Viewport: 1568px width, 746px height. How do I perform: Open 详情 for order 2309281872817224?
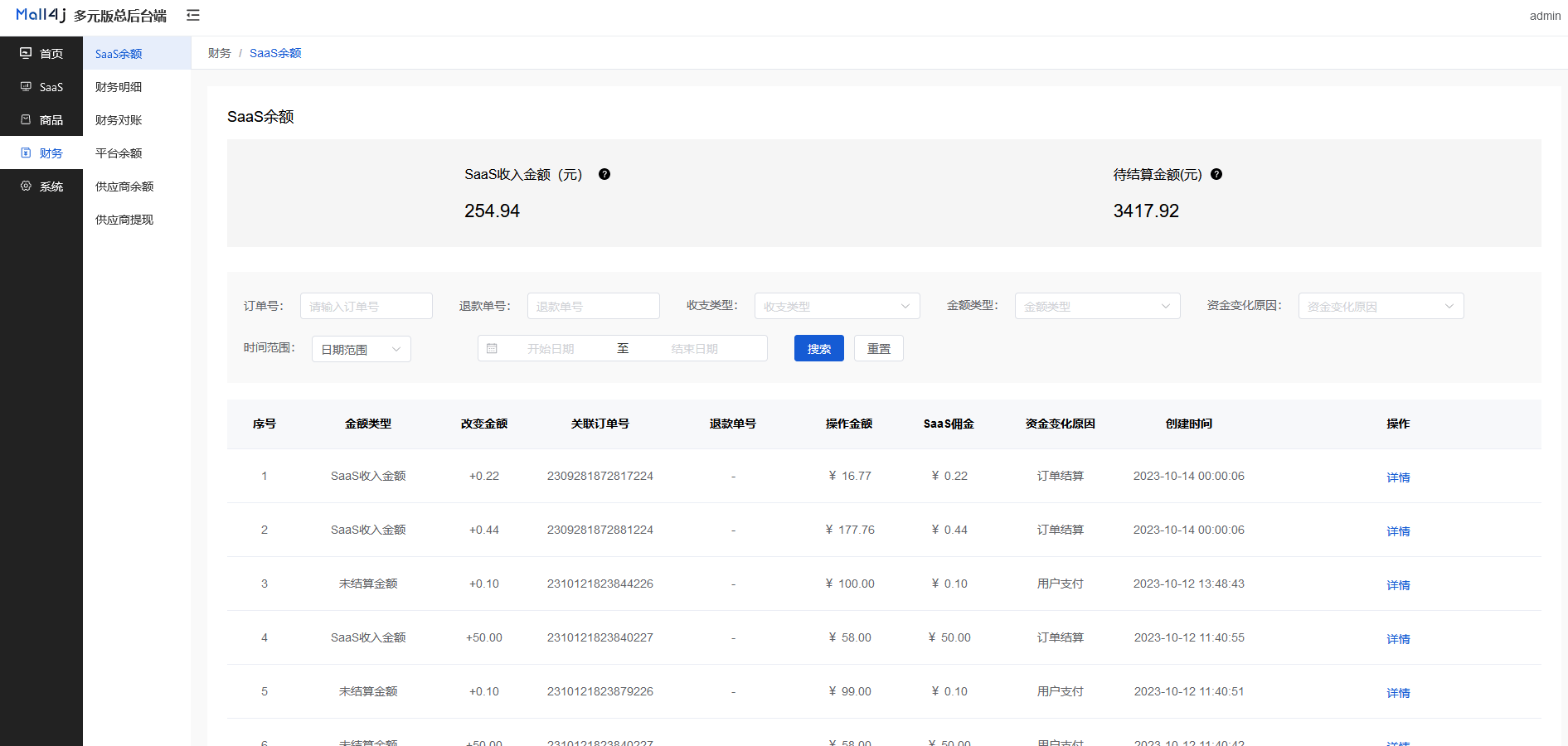click(x=1398, y=477)
